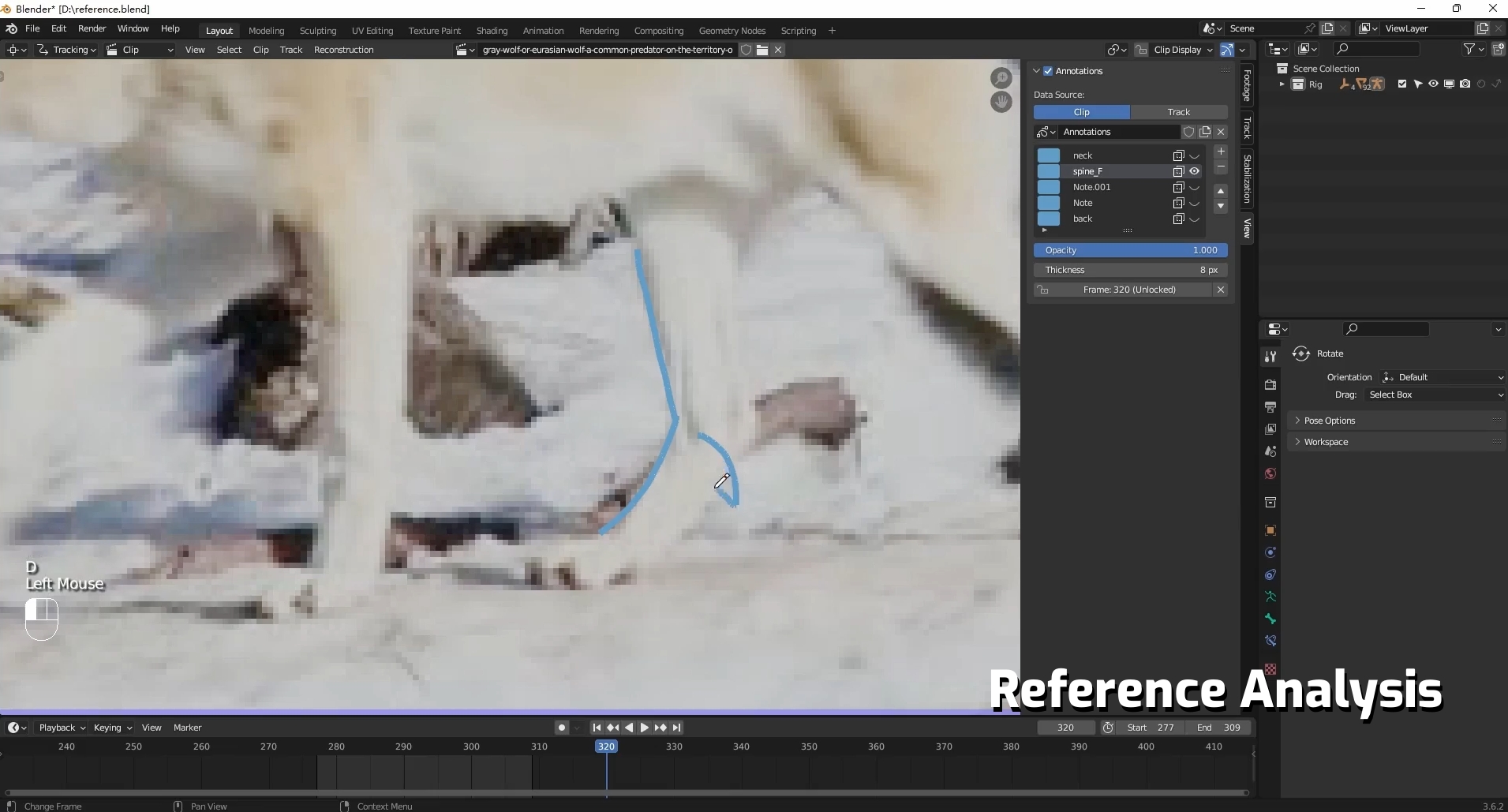Image resolution: width=1508 pixels, height=812 pixels.
Task: Open the Collection properties tab
Action: pos(1270,502)
